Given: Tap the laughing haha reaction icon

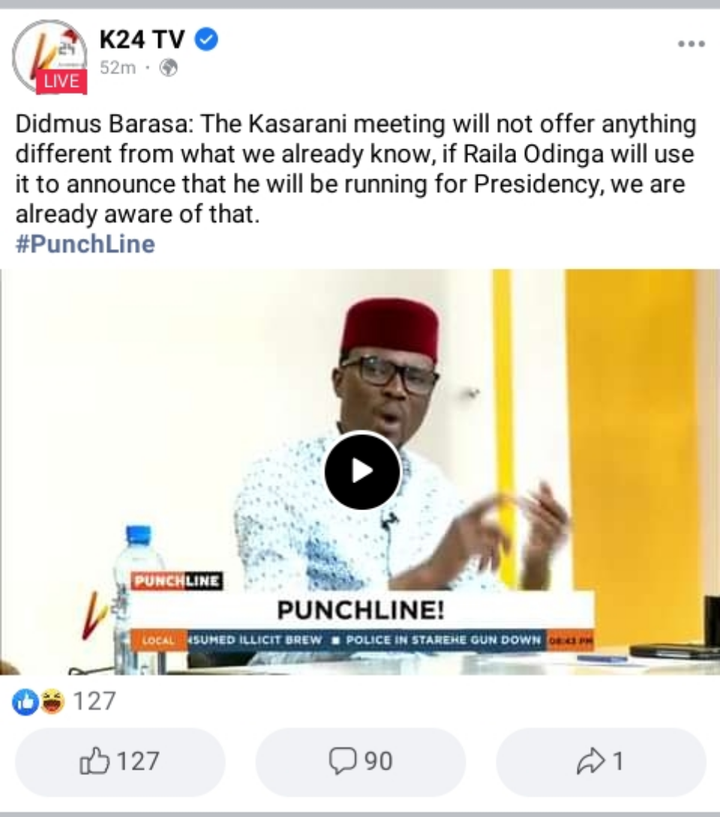Looking at the screenshot, I should click(53, 701).
